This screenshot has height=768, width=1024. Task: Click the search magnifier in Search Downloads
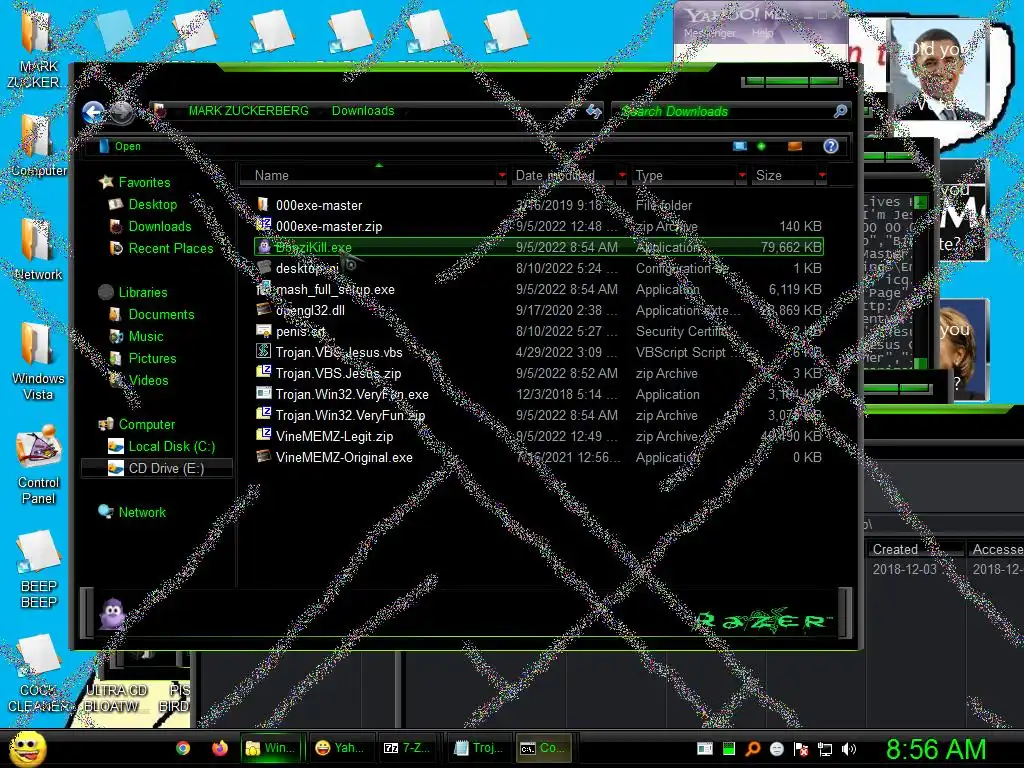[x=840, y=111]
